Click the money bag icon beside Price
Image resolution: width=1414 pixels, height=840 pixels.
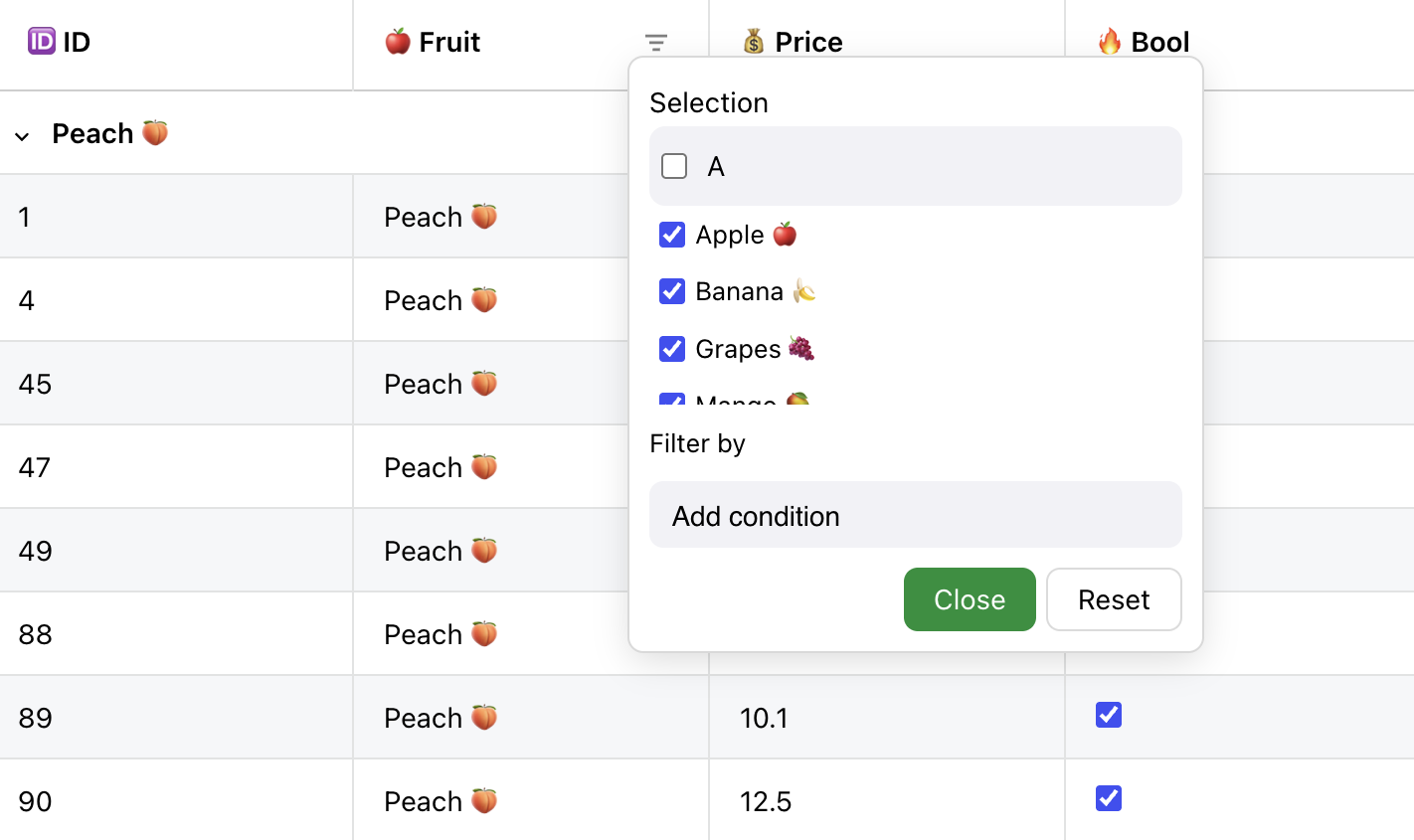pos(754,42)
